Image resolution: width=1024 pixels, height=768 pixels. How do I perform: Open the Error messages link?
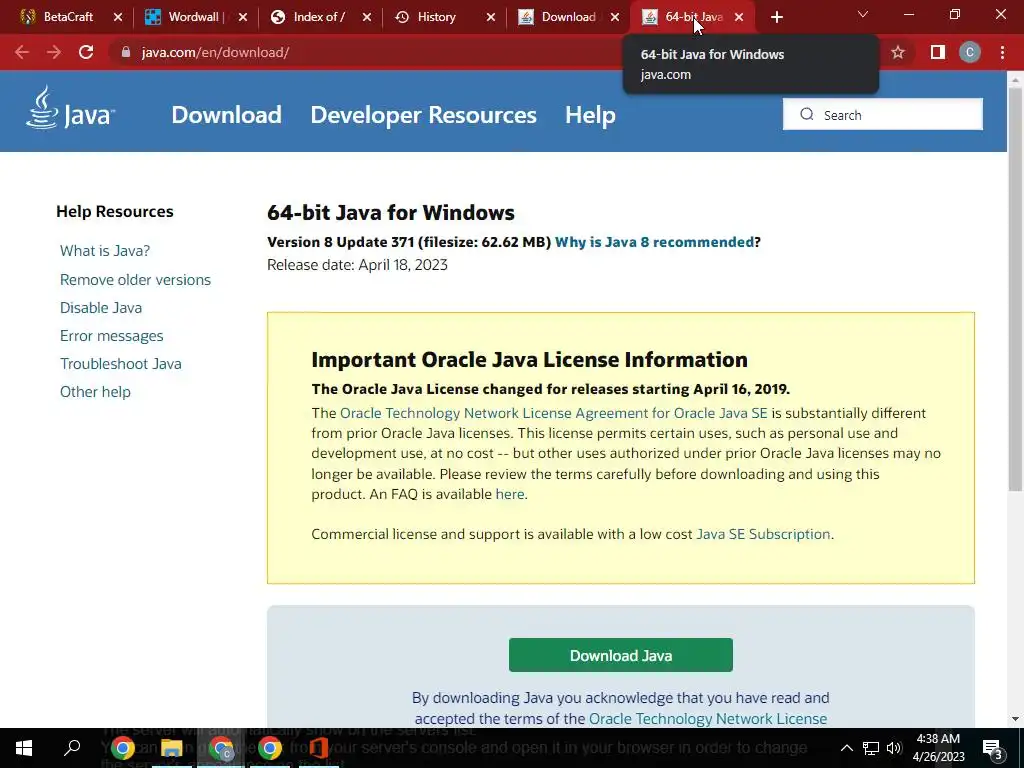point(112,336)
